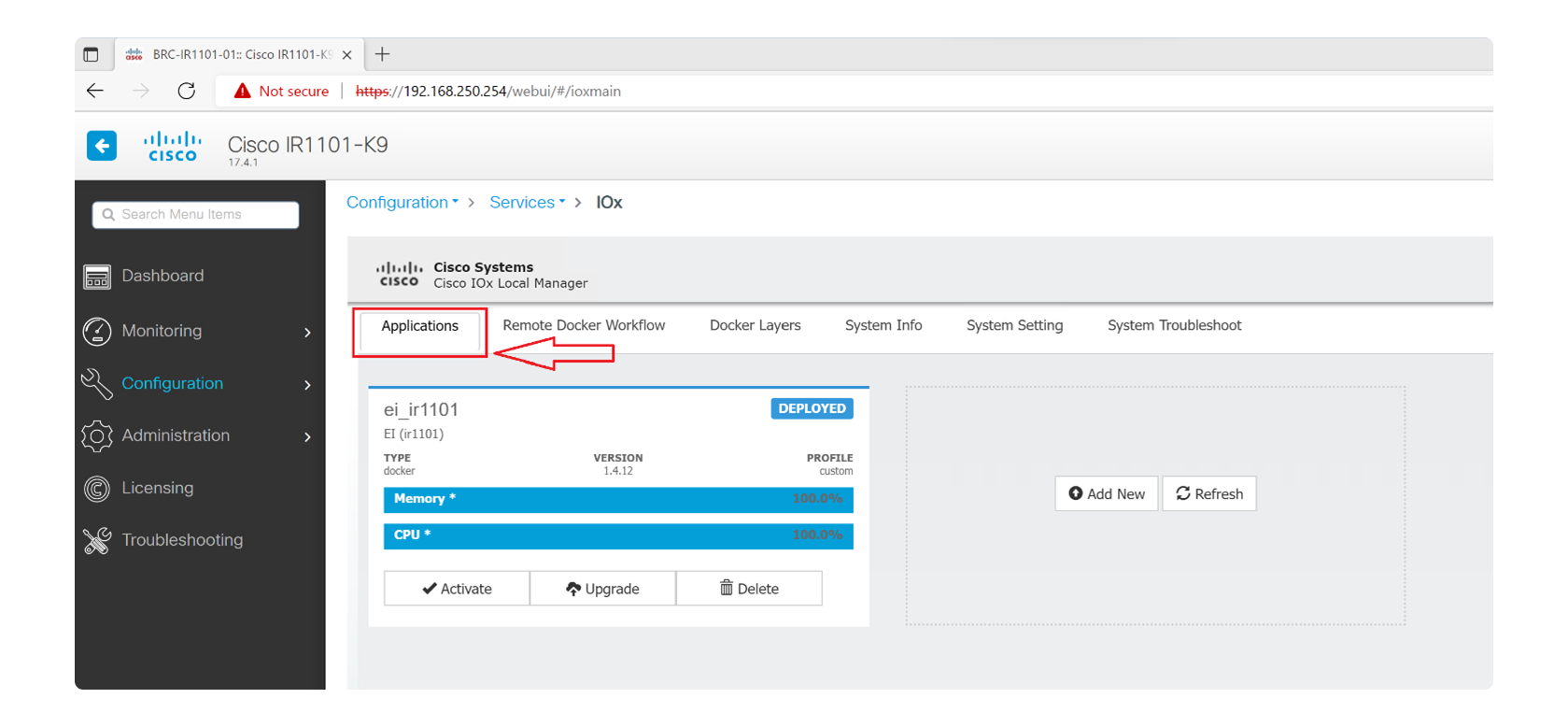The width and height of the screenshot is (1568, 727).
Task: Click the Search Menu Items field
Action: pyautogui.click(x=196, y=215)
